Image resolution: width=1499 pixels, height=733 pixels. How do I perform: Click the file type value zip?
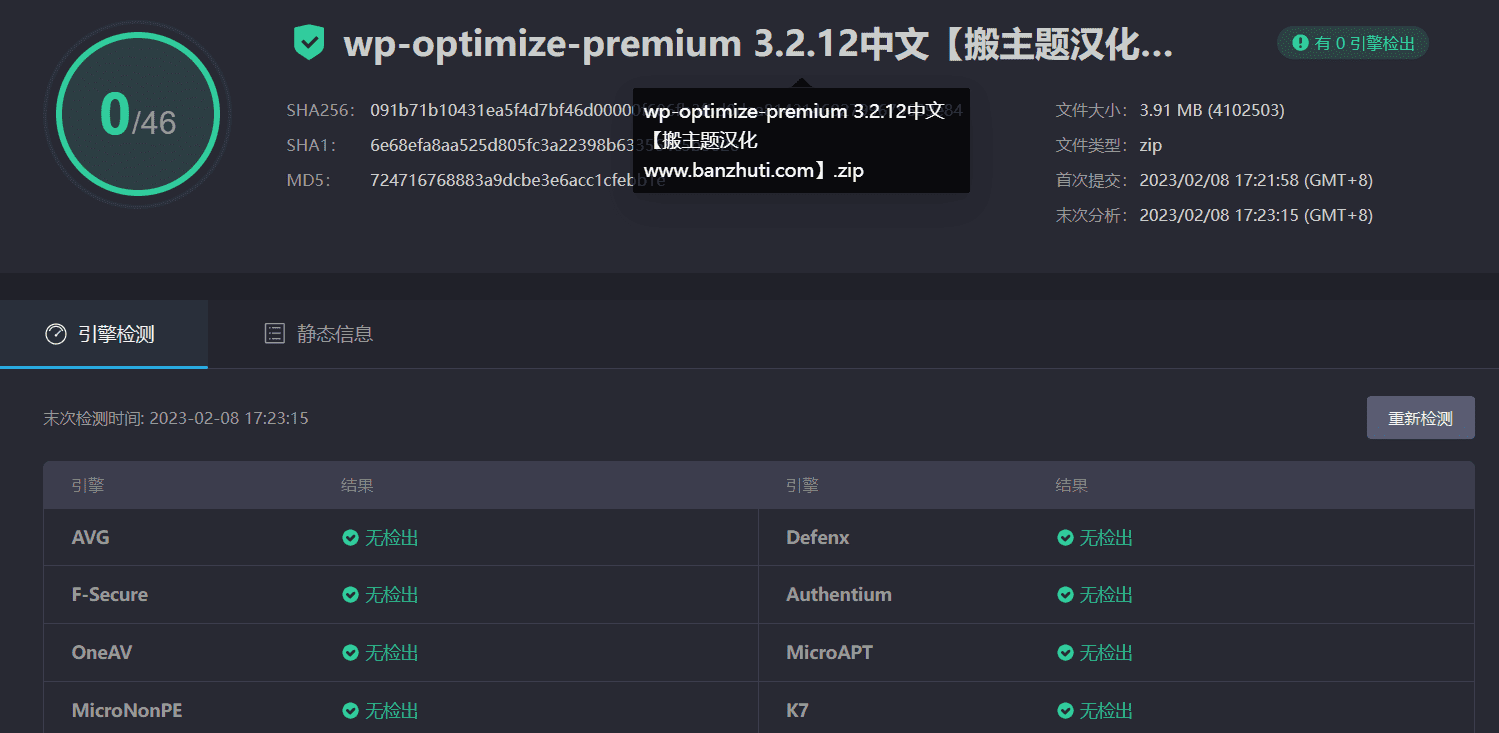(x=1150, y=145)
